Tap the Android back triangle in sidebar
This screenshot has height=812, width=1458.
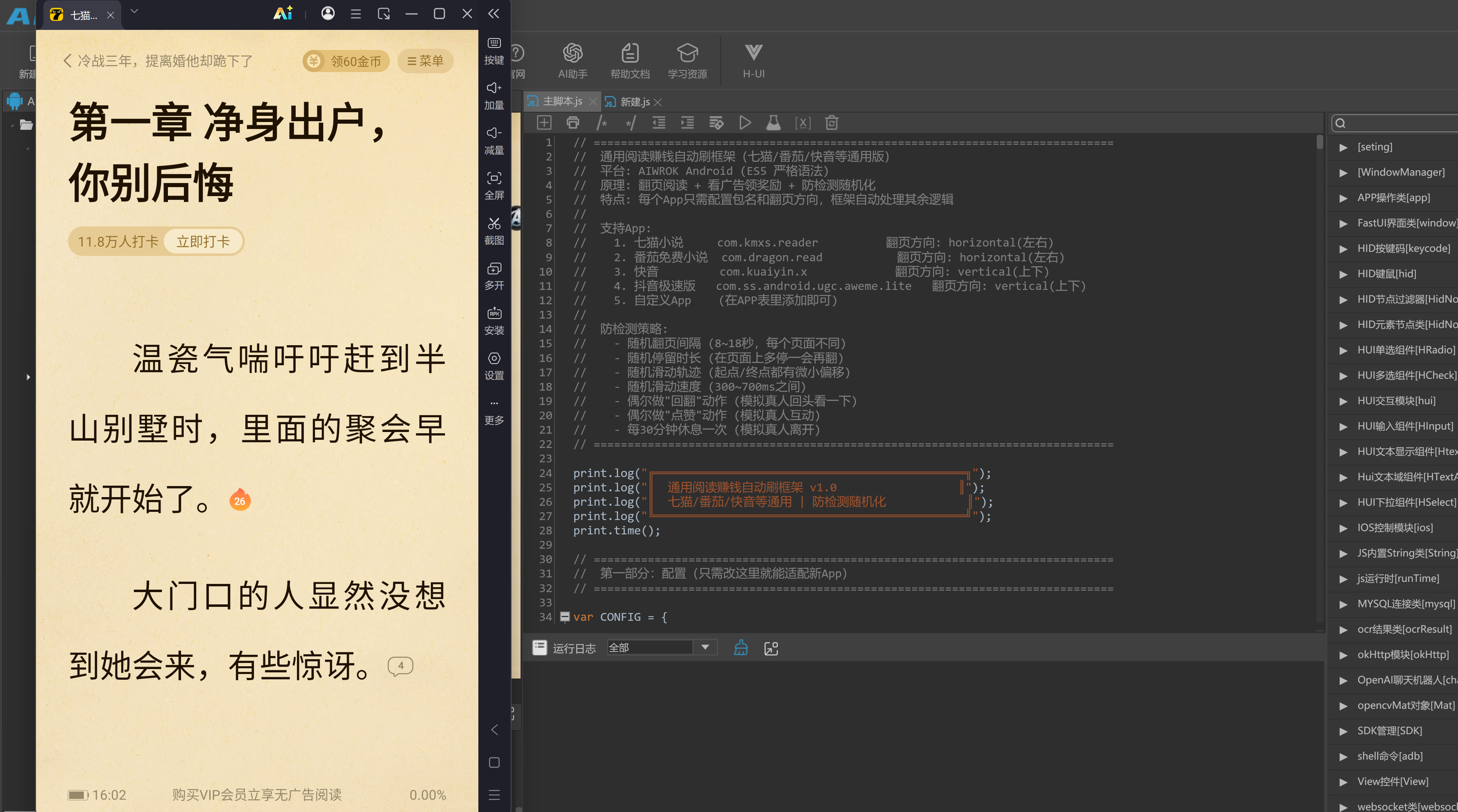(x=494, y=729)
